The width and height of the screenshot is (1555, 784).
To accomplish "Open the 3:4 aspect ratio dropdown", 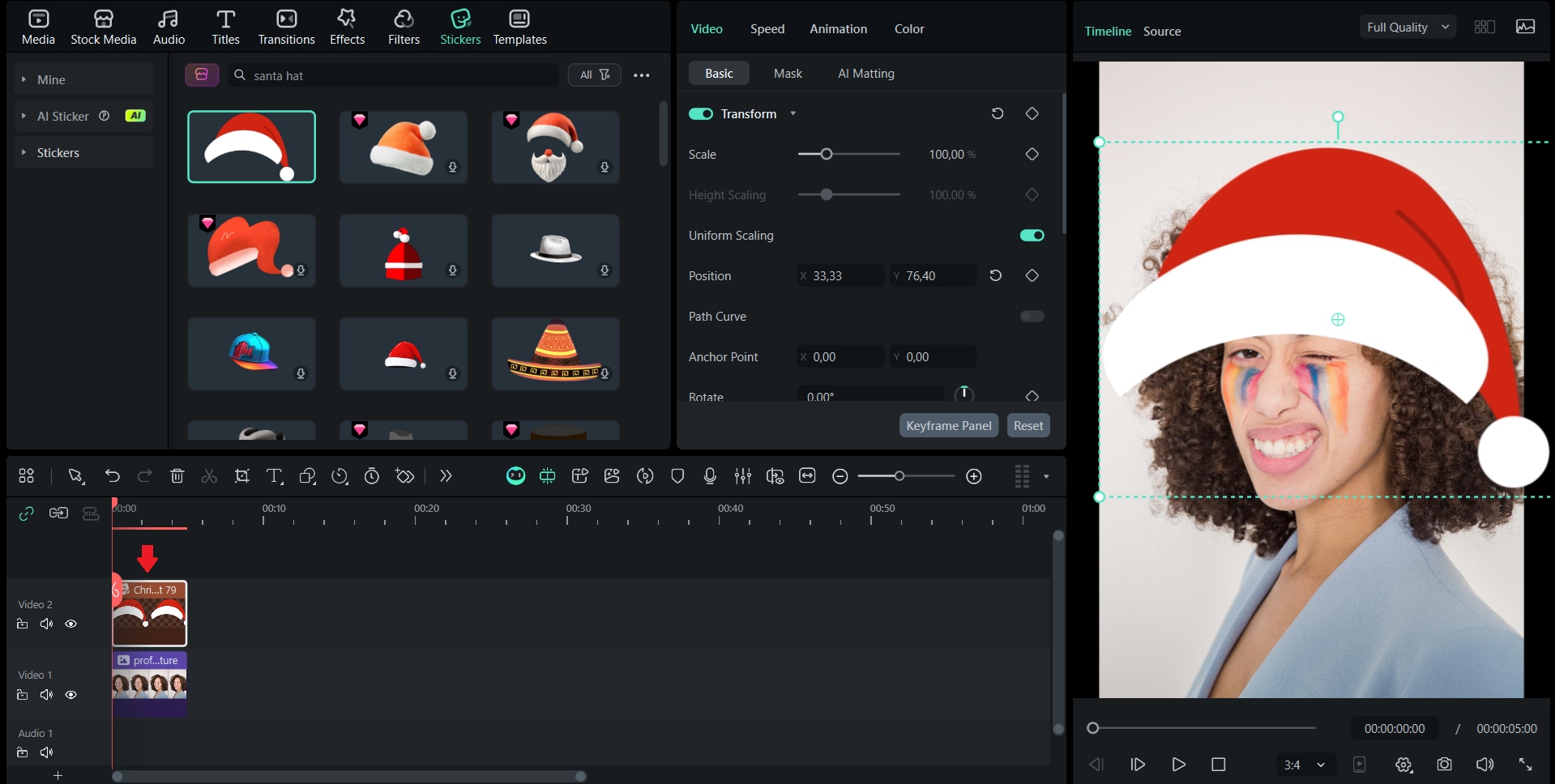I will click(1305, 764).
